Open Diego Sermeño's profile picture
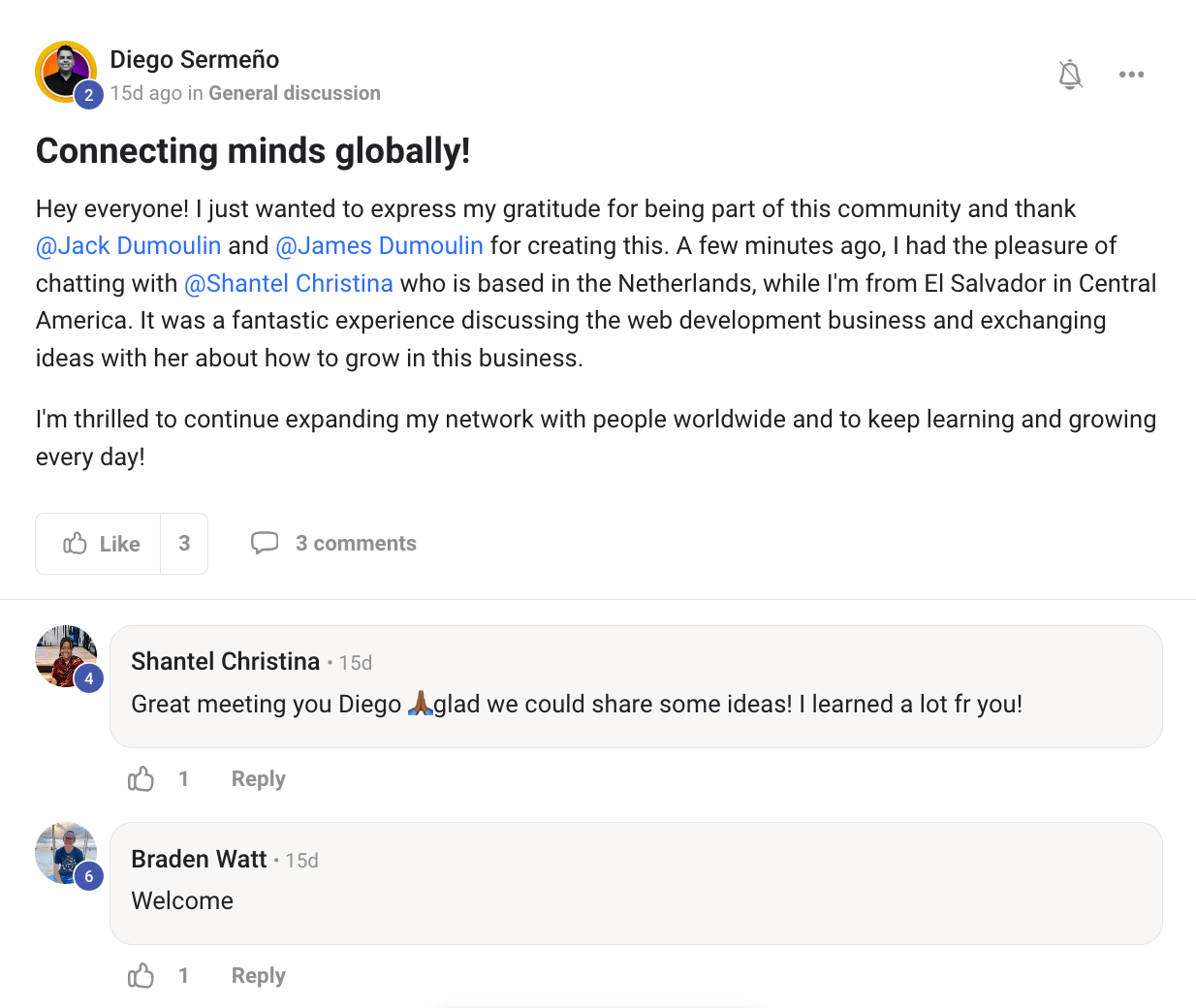The width and height of the screenshot is (1196, 1008). pos(65,72)
